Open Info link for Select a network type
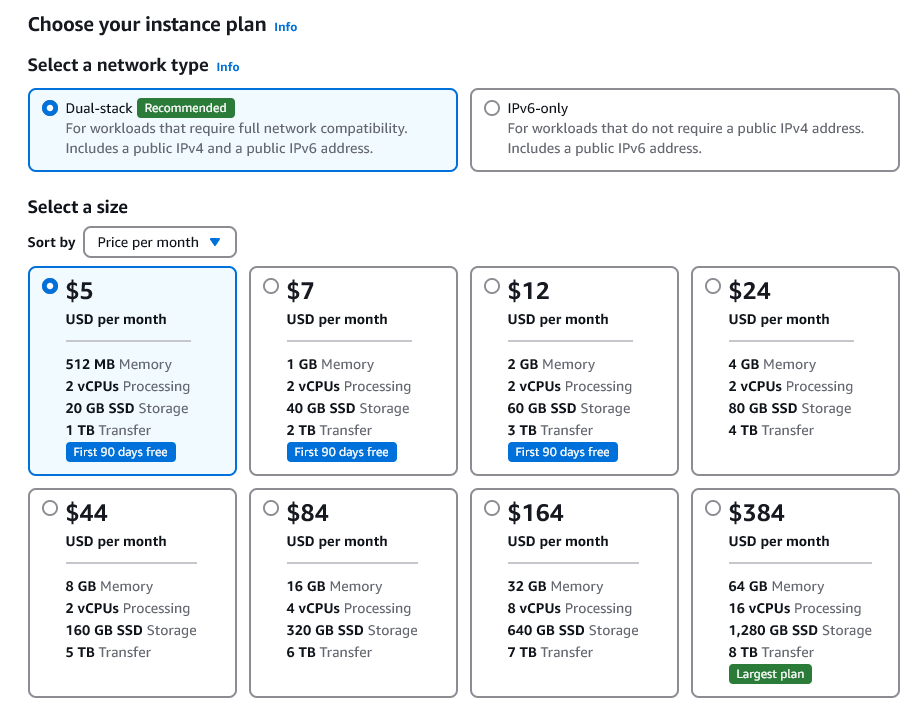 (x=228, y=67)
